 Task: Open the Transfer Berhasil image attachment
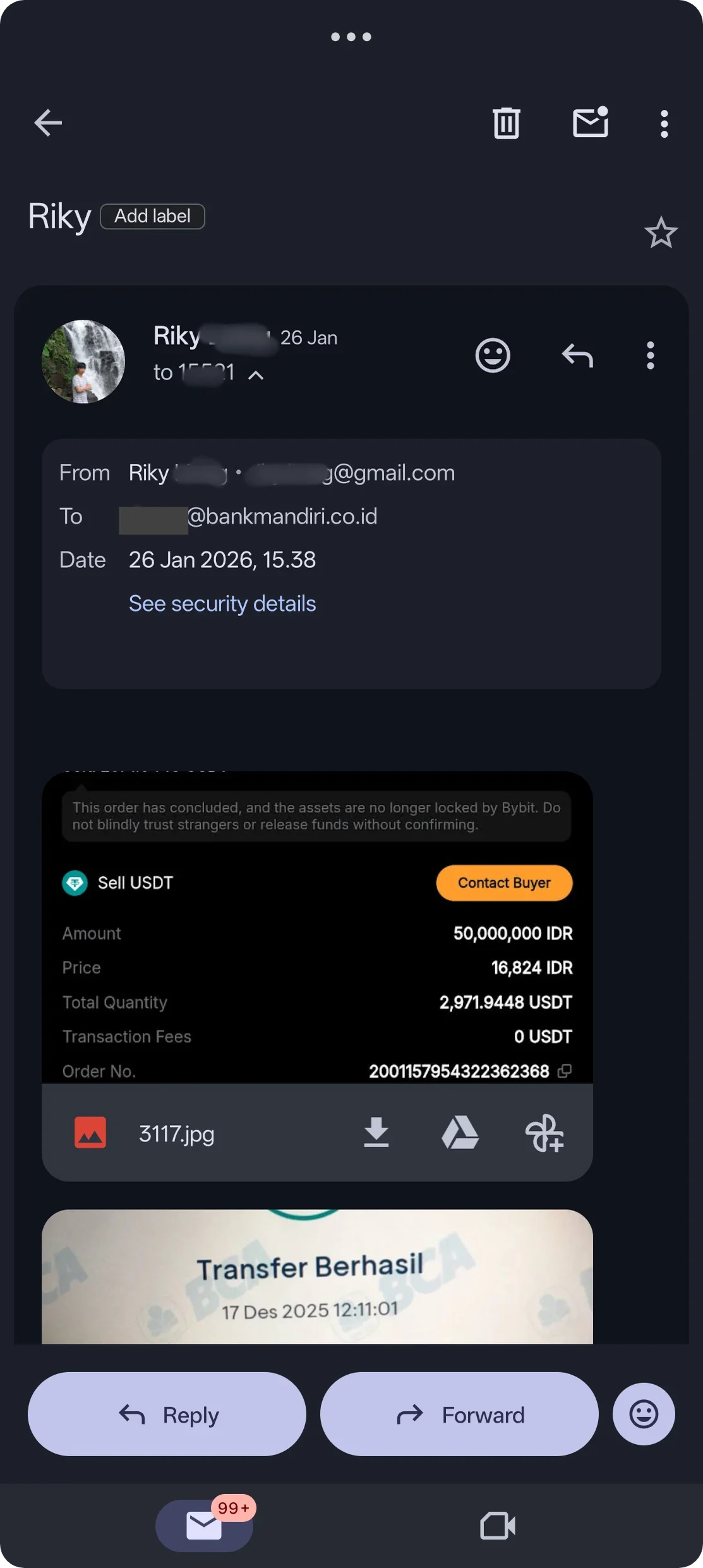coord(317,1276)
